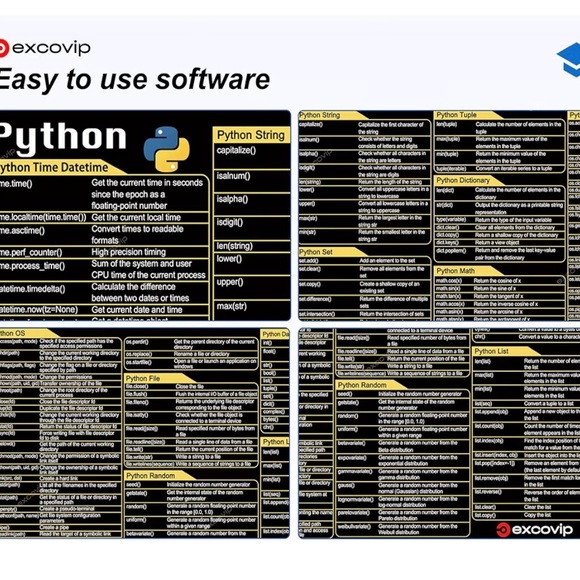The image size is (580, 580).
Task: Click the 'Copy the list' description
Action: pyautogui.click(x=537, y=515)
